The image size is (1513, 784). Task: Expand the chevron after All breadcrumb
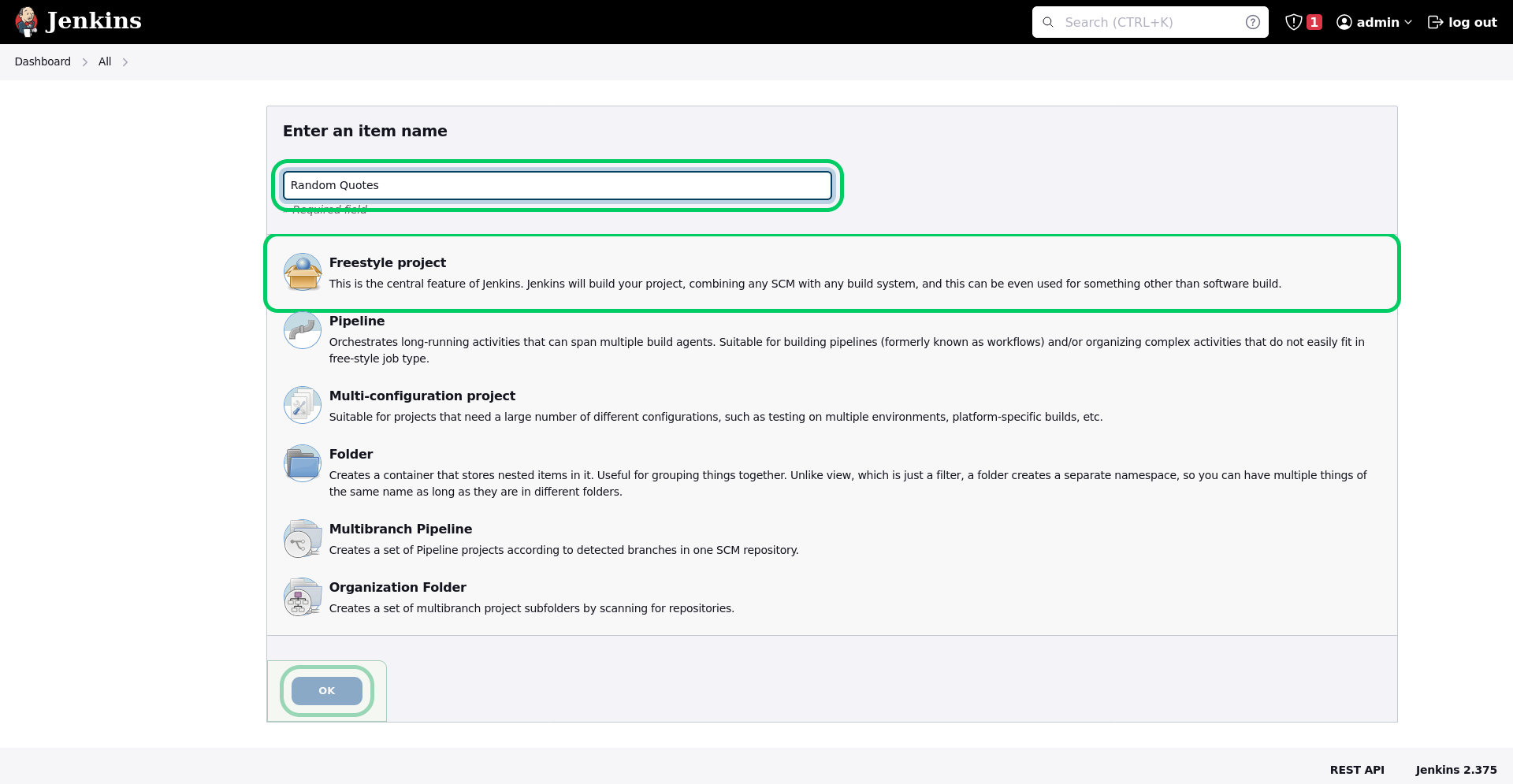click(125, 62)
